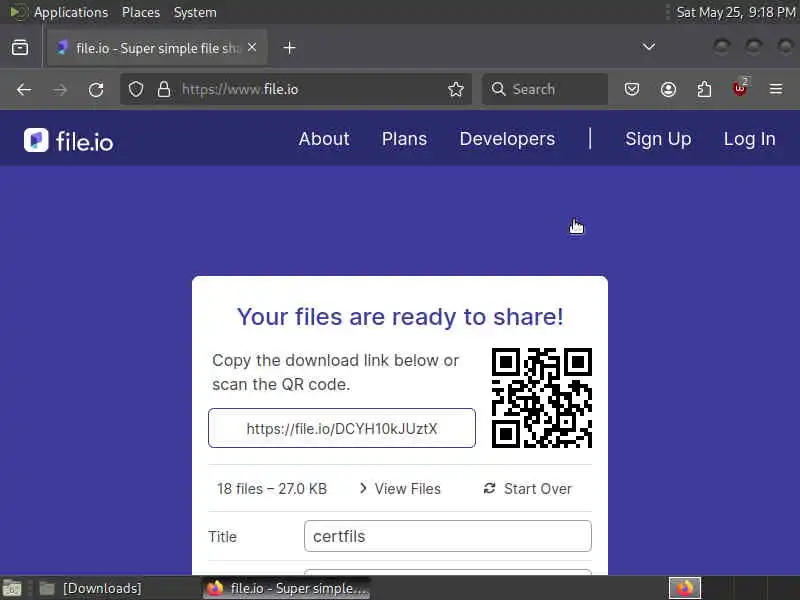The height and width of the screenshot is (600, 800).
Task: Click the clock showing Sat May 25
Action: [x=736, y=12]
